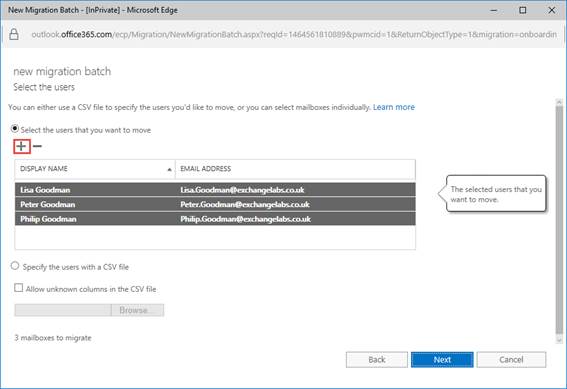Click the '3 mailboxes to migrate' text
567x389 pixels.
53,338
